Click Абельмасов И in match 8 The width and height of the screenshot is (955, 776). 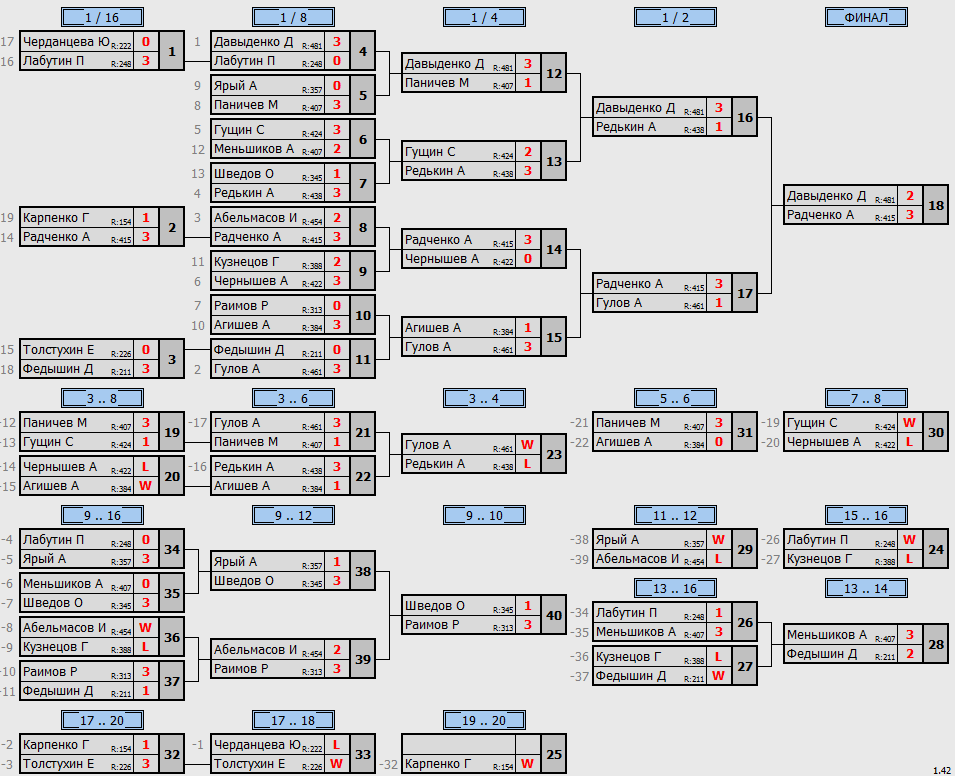(x=255, y=217)
